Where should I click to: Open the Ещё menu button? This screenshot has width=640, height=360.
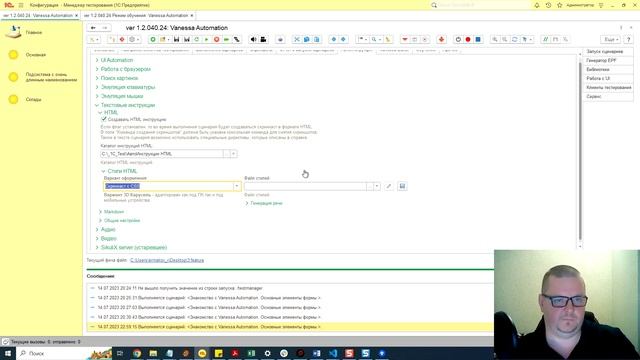[x=610, y=40]
